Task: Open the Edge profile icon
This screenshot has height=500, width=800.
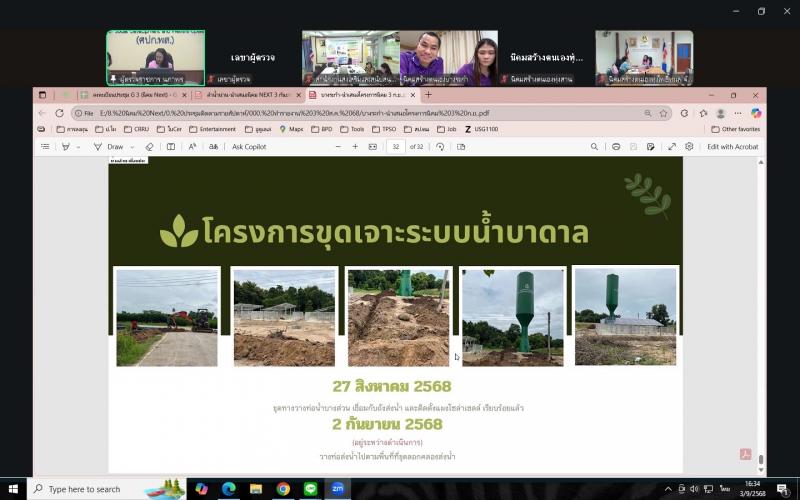Action: (x=720, y=113)
